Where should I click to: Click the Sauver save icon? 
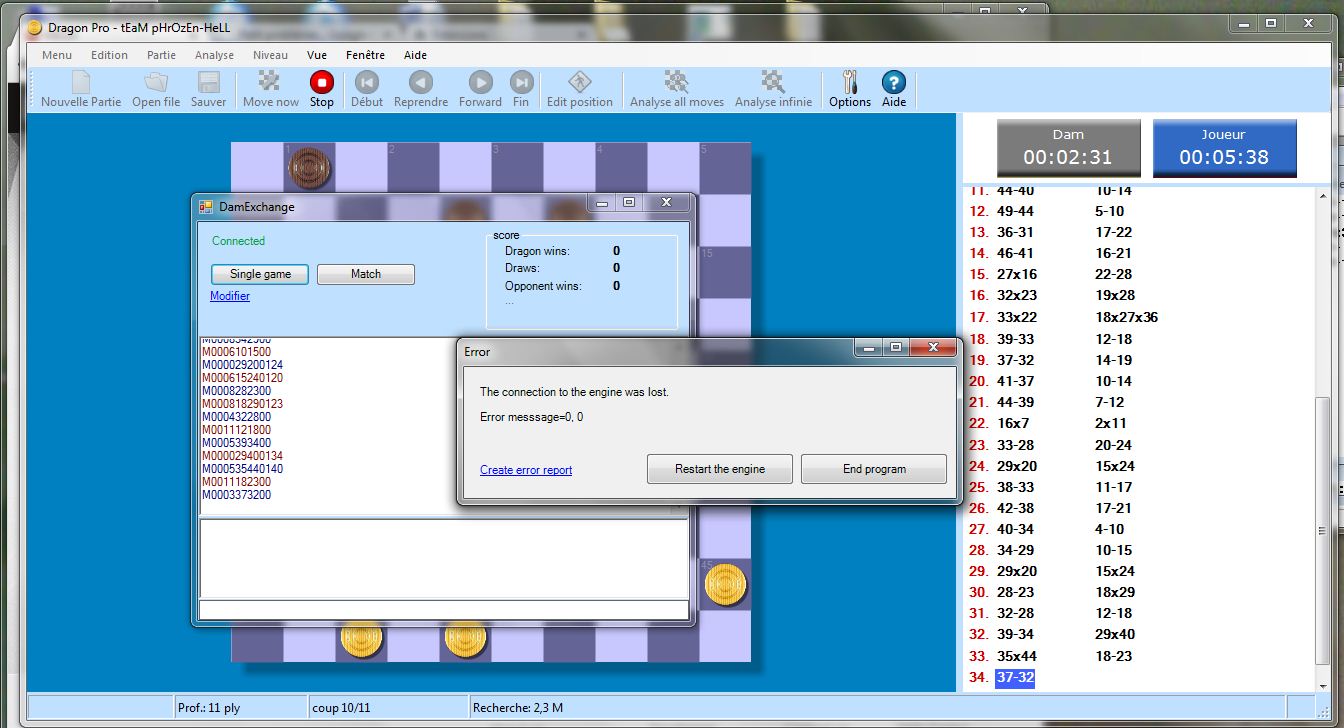[x=209, y=83]
